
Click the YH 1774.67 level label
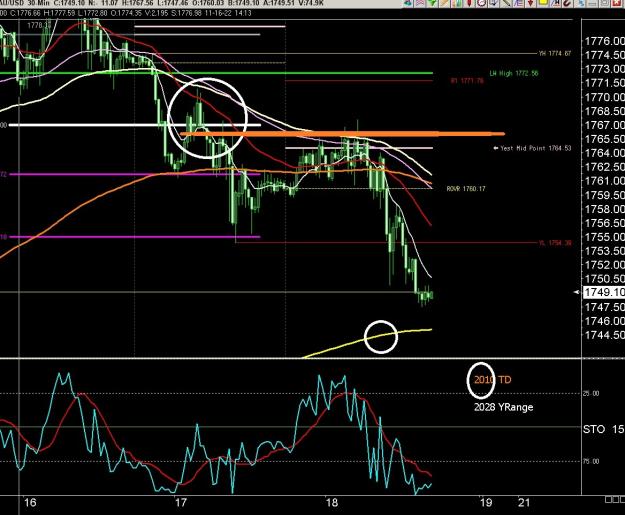[554, 53]
